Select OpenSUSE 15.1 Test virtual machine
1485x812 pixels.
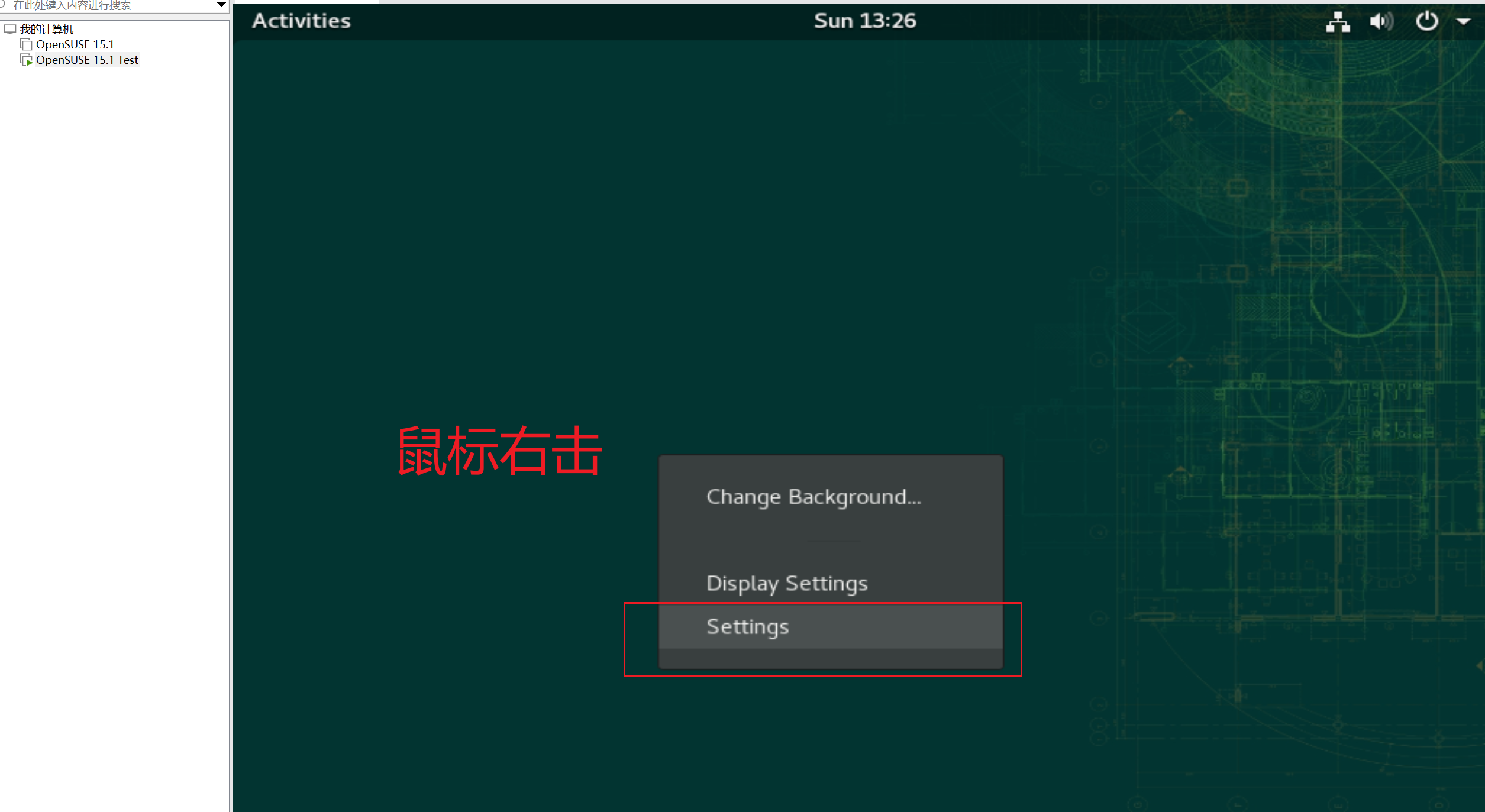pos(87,60)
